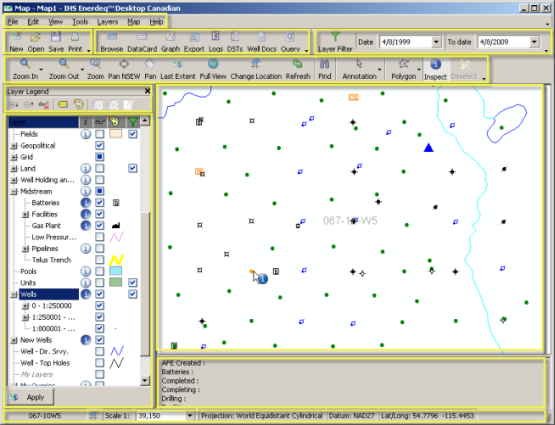Collapse the Wells layer node
The image size is (555, 425).
click(14, 294)
